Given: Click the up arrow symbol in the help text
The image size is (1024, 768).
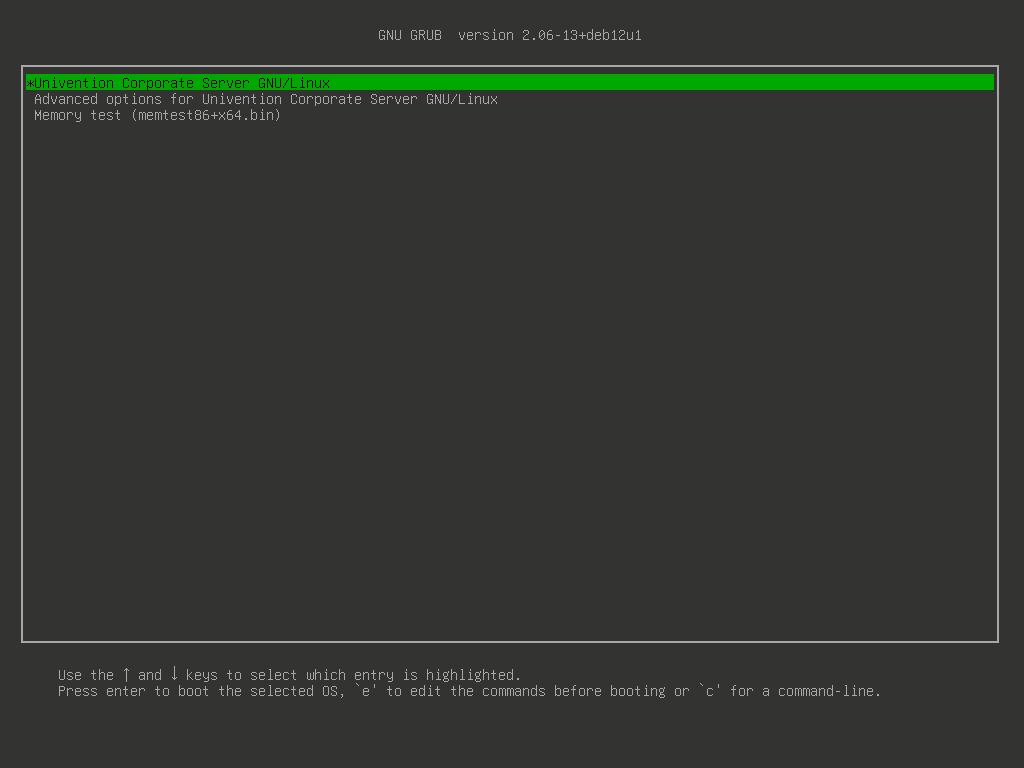Looking at the screenshot, I should 129,674.
